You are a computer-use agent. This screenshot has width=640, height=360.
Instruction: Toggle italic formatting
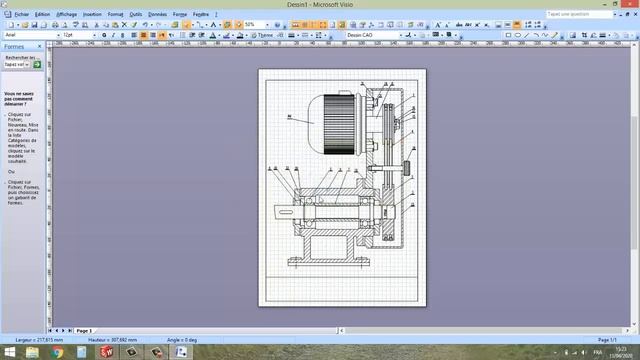pyautogui.click(x=113, y=36)
